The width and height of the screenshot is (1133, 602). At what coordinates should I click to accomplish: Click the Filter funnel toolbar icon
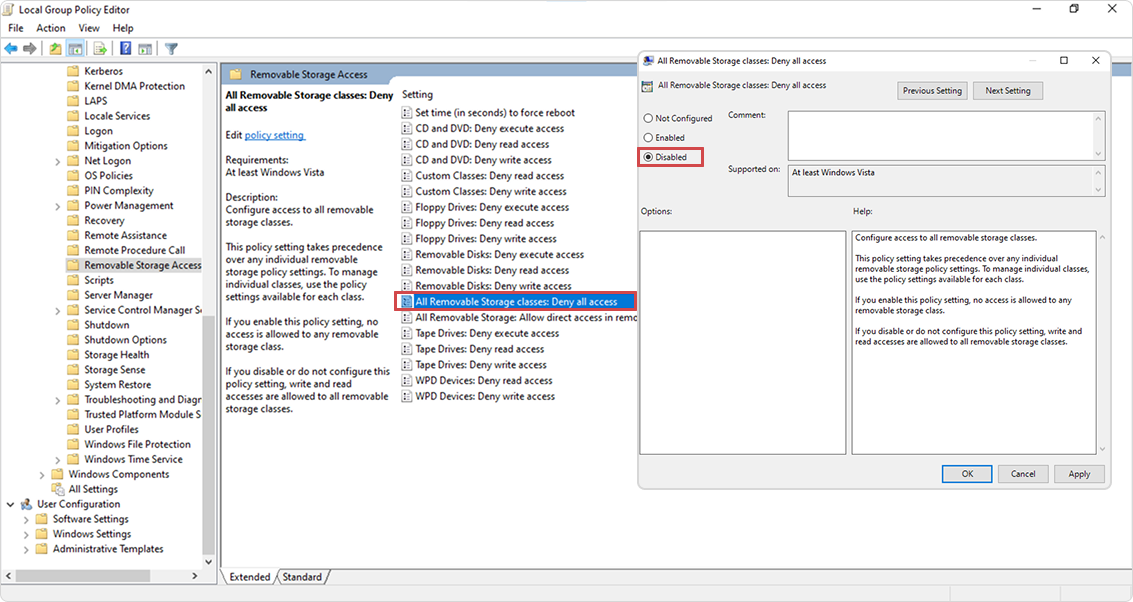[171, 48]
